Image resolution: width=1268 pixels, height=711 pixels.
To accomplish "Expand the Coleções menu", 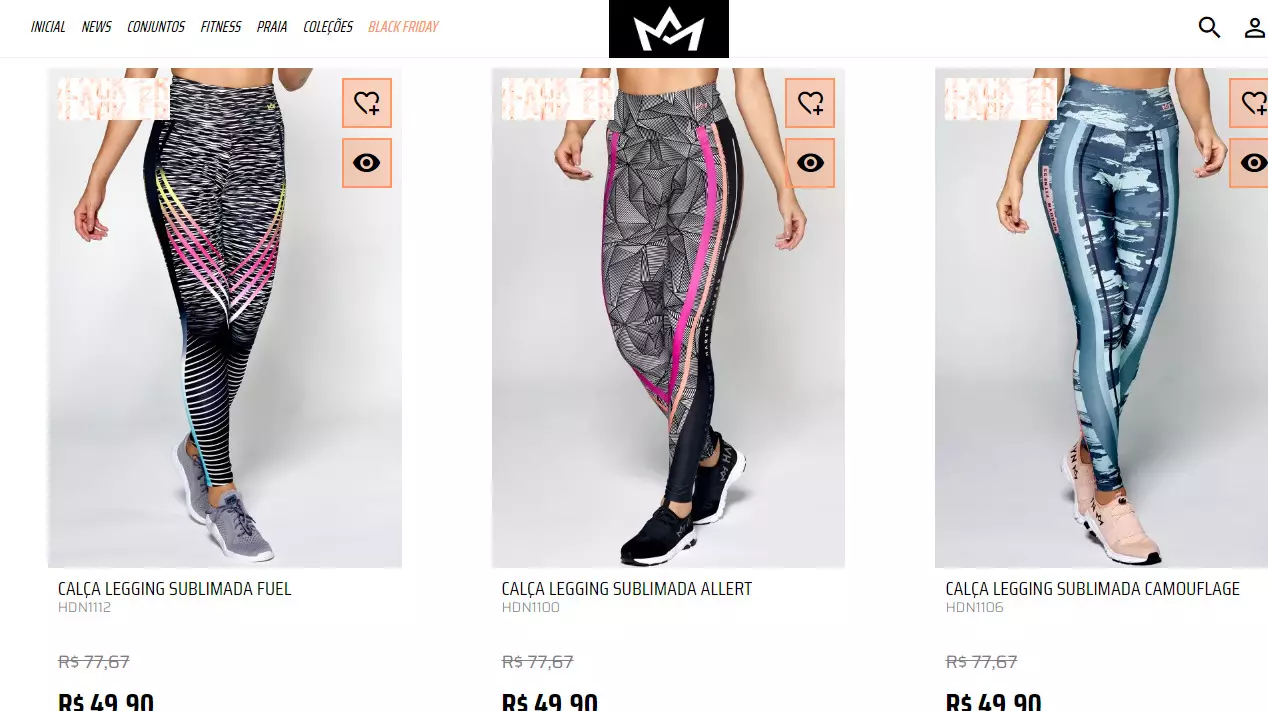I will [x=328, y=27].
